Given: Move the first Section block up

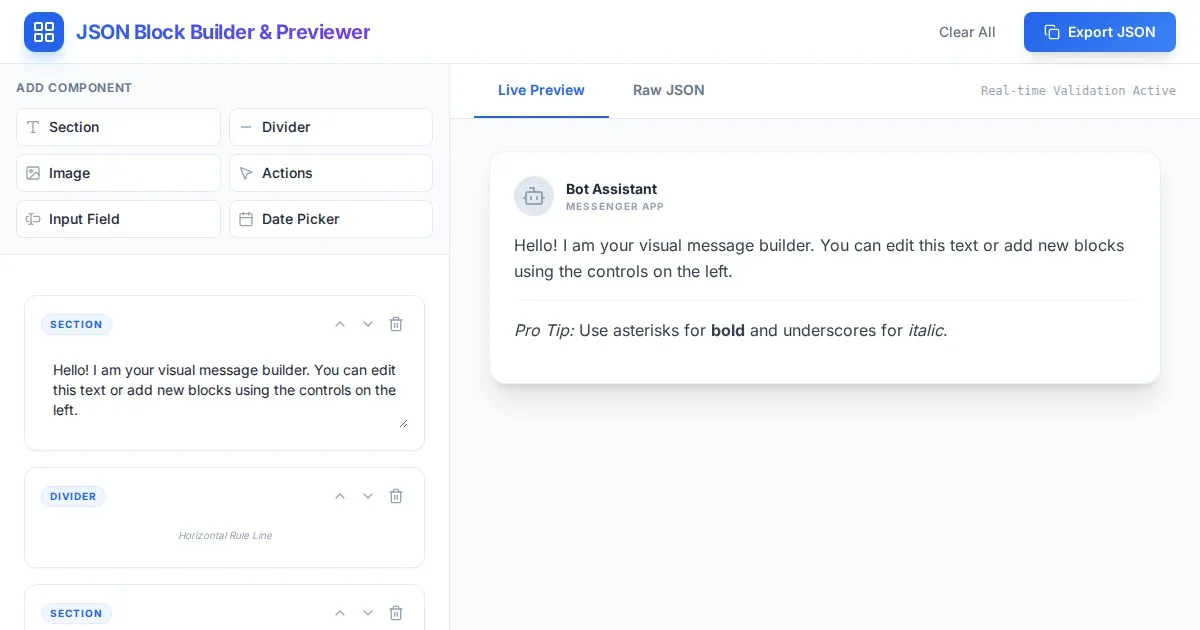Looking at the screenshot, I should coord(340,324).
